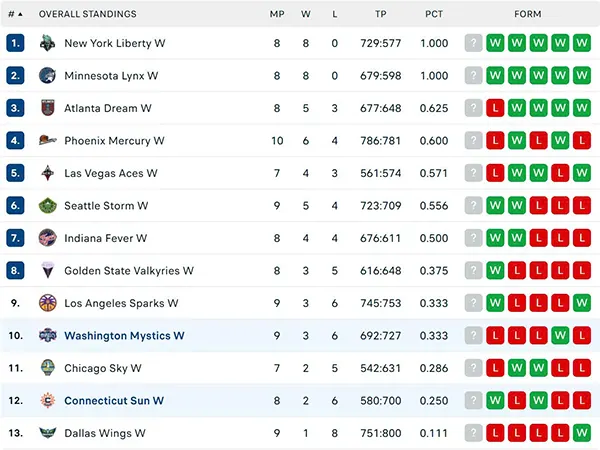
Task: Click the Los Angeles Sparks logo
Action: (x=48, y=303)
